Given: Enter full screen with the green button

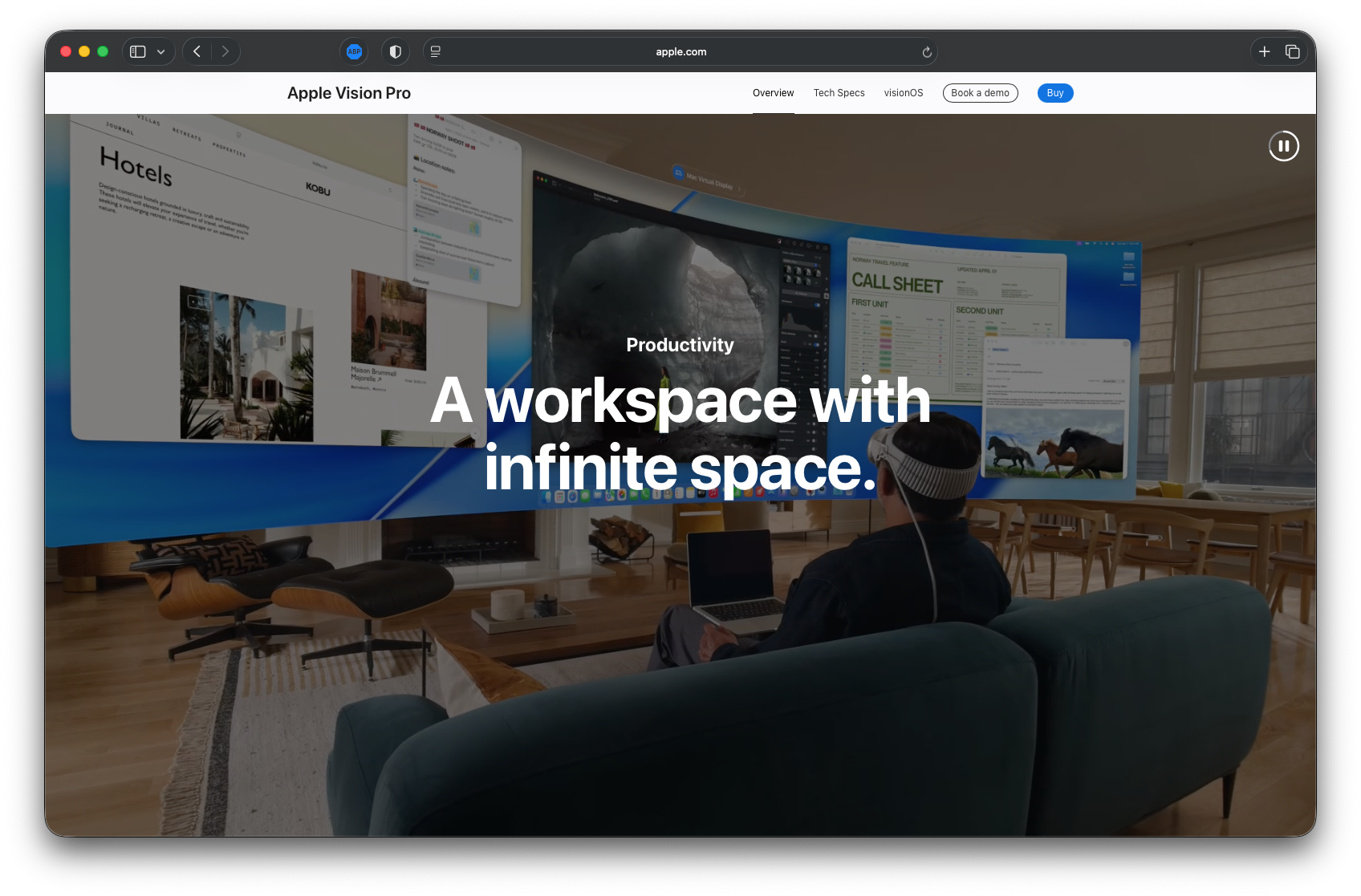Looking at the screenshot, I should click(103, 51).
